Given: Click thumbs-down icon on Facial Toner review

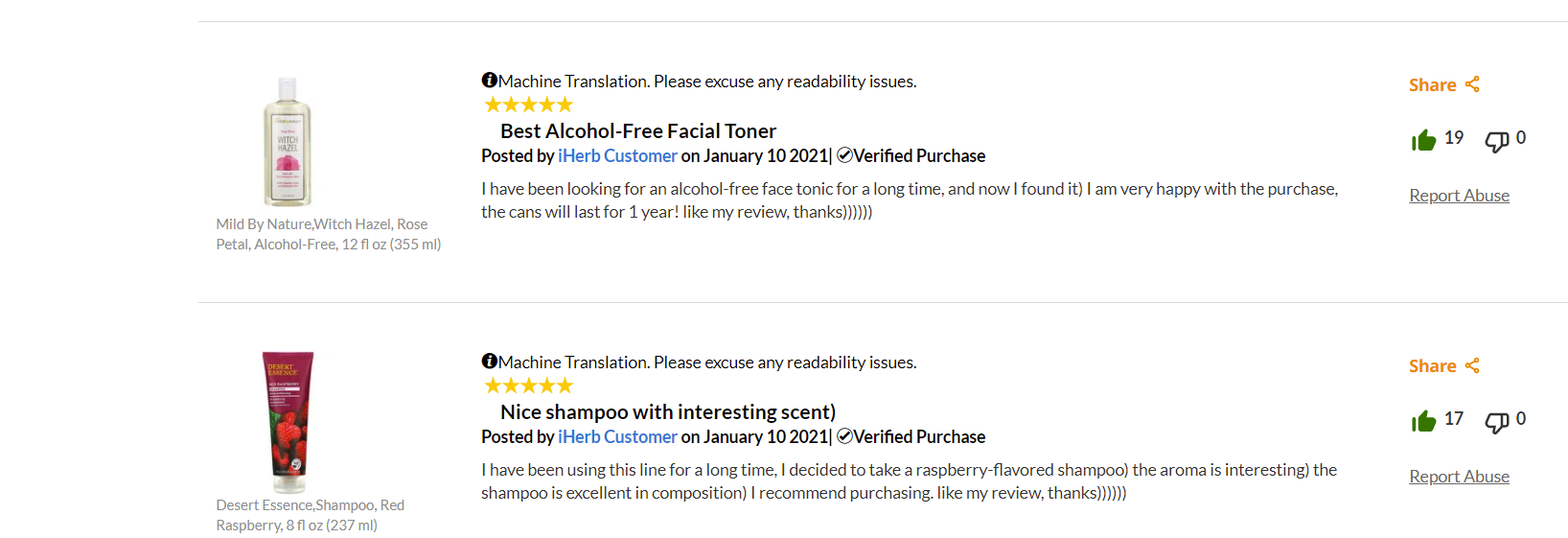Looking at the screenshot, I should [x=1496, y=141].
